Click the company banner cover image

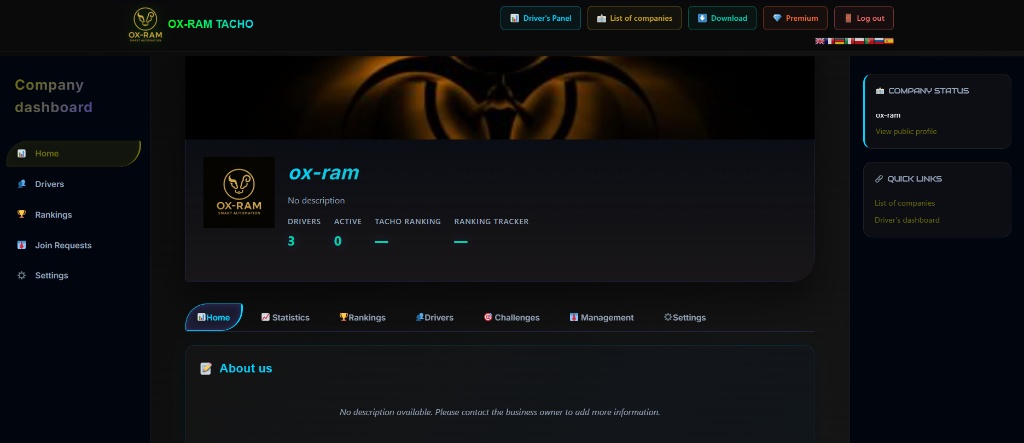pyautogui.click(x=500, y=97)
